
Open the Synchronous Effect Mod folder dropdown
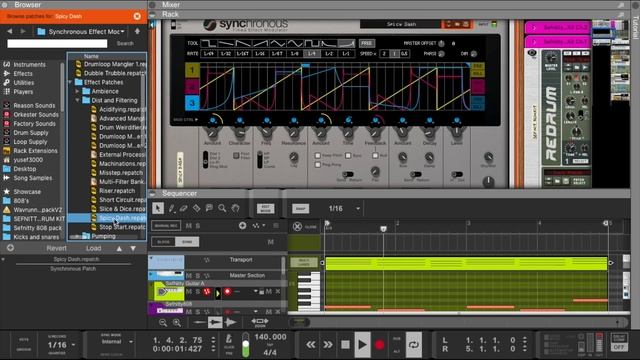click(x=82, y=31)
